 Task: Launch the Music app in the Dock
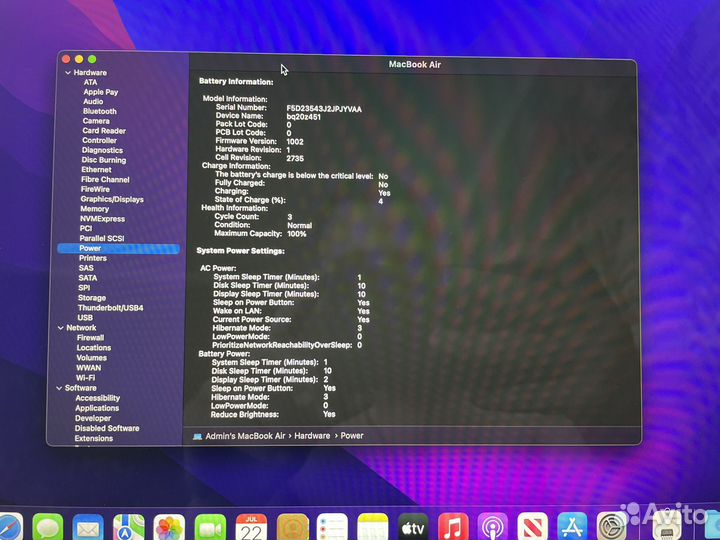(453, 528)
